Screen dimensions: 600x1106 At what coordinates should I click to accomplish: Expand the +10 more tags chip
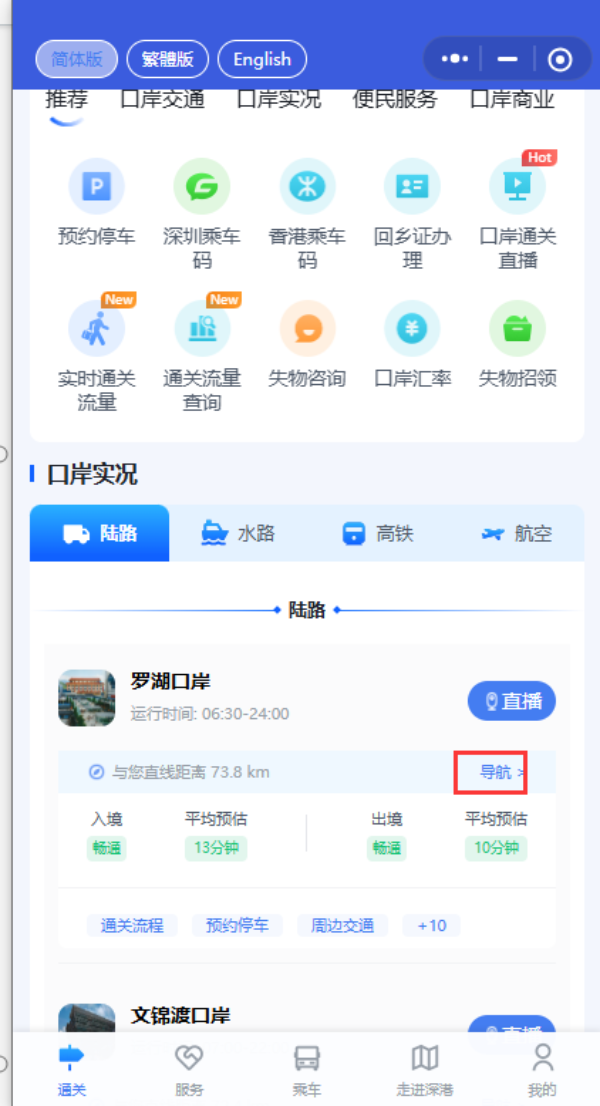click(431, 925)
